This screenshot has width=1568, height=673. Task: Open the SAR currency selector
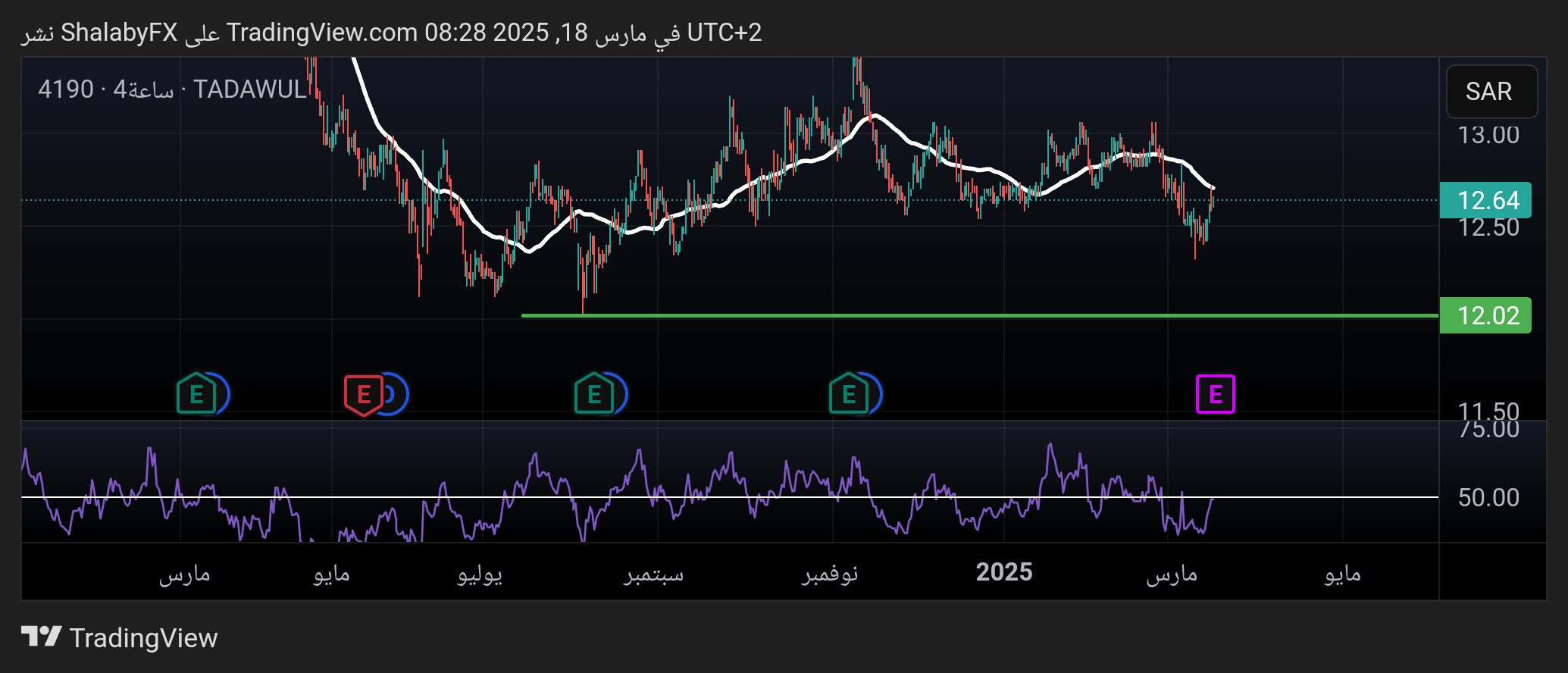(1491, 92)
